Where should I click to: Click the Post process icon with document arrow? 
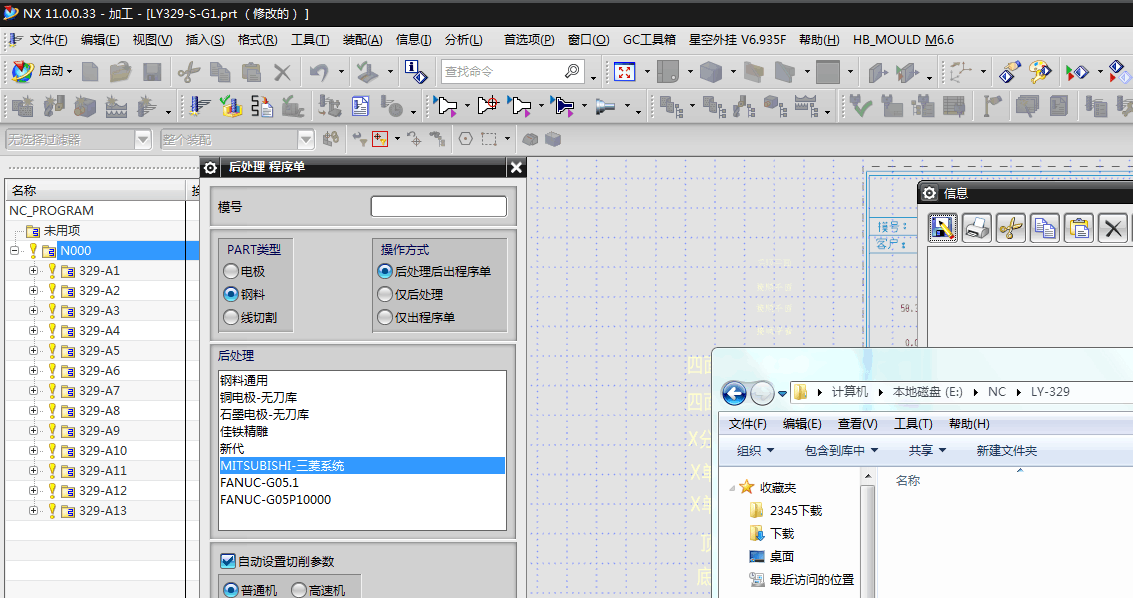pyautogui.click(x=262, y=107)
